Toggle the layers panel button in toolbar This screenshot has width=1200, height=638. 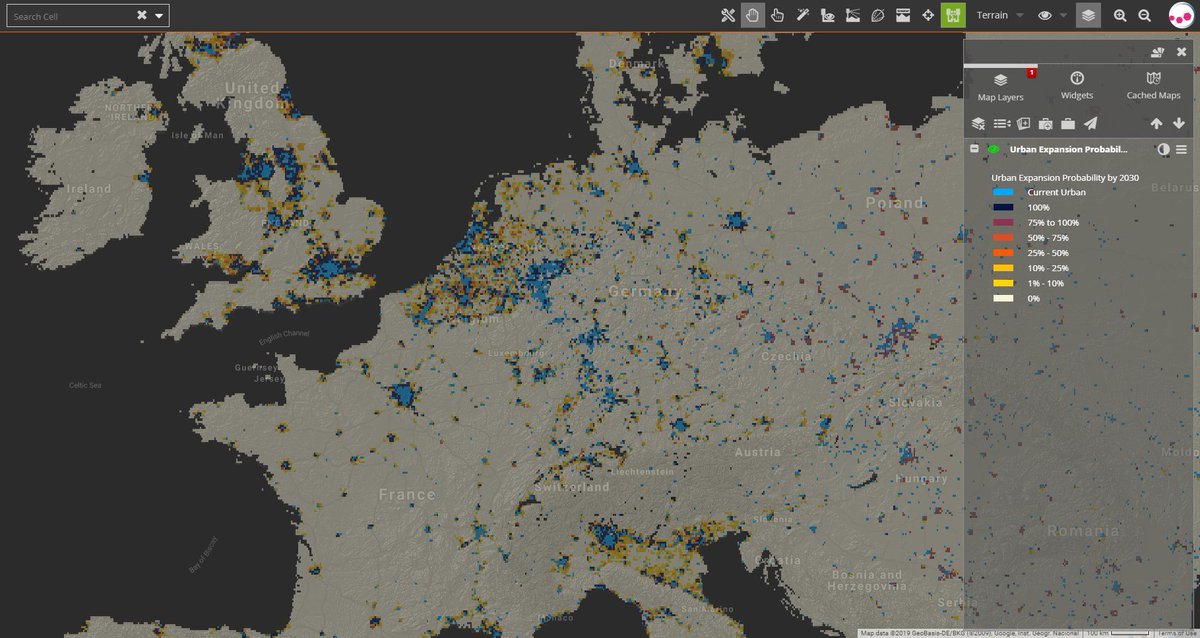1088,15
